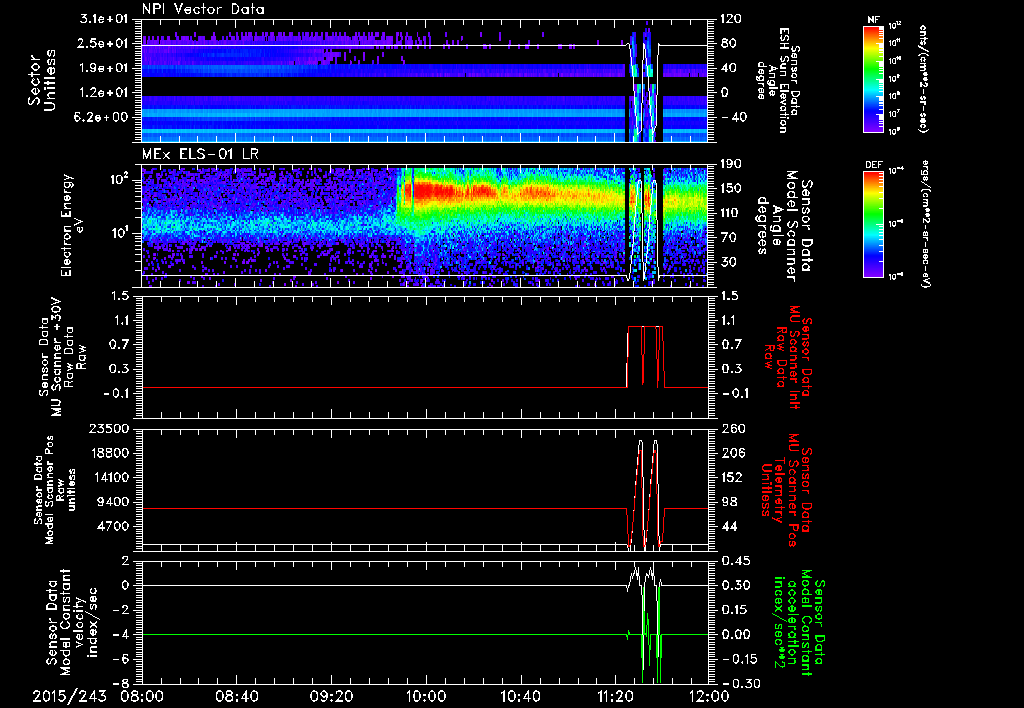Click the 0.45 acceleration tick label

point(734,561)
